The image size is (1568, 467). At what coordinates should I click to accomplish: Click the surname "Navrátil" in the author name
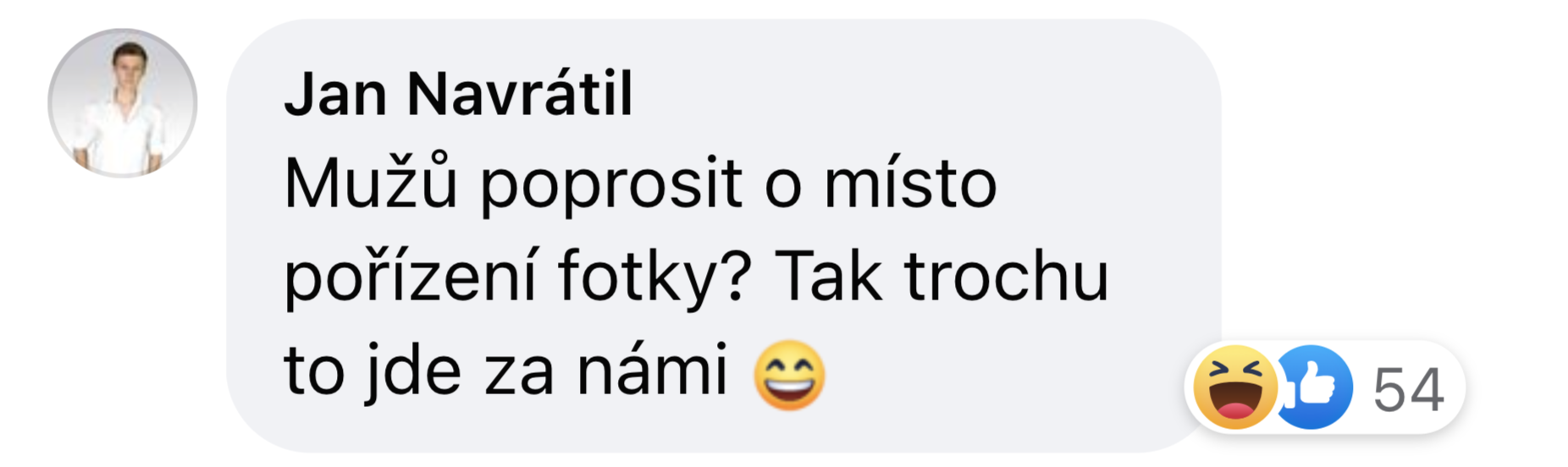point(520,93)
